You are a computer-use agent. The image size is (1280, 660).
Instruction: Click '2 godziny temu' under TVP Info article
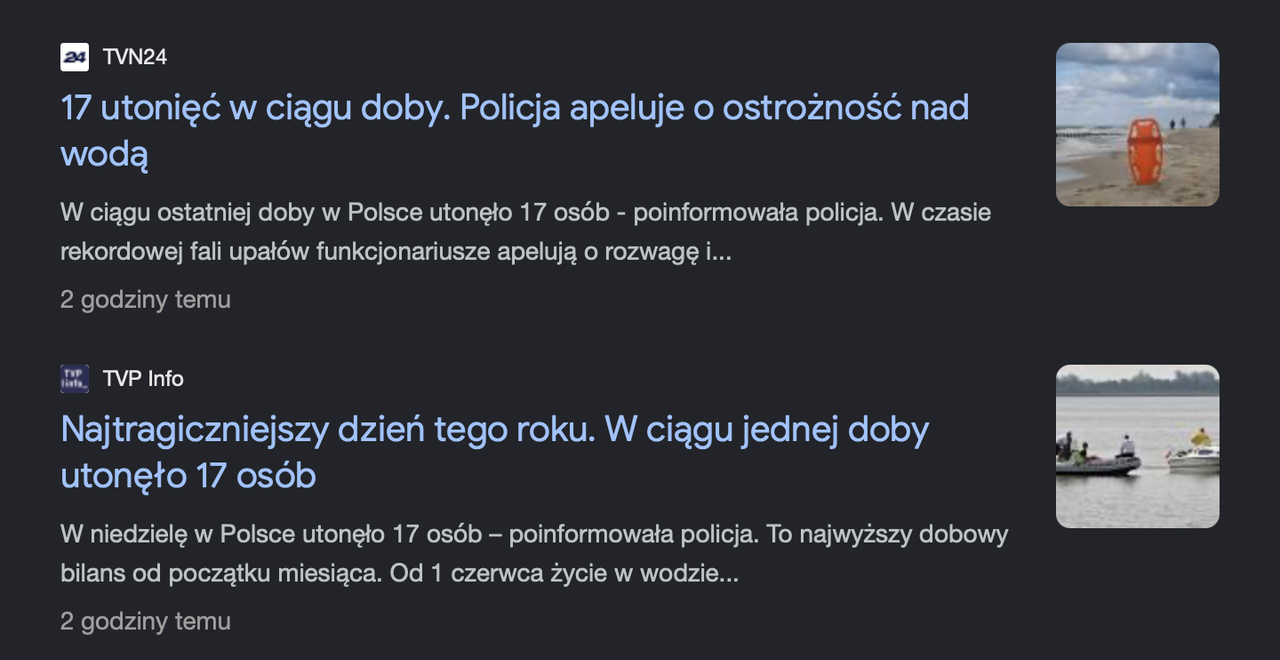(x=145, y=622)
